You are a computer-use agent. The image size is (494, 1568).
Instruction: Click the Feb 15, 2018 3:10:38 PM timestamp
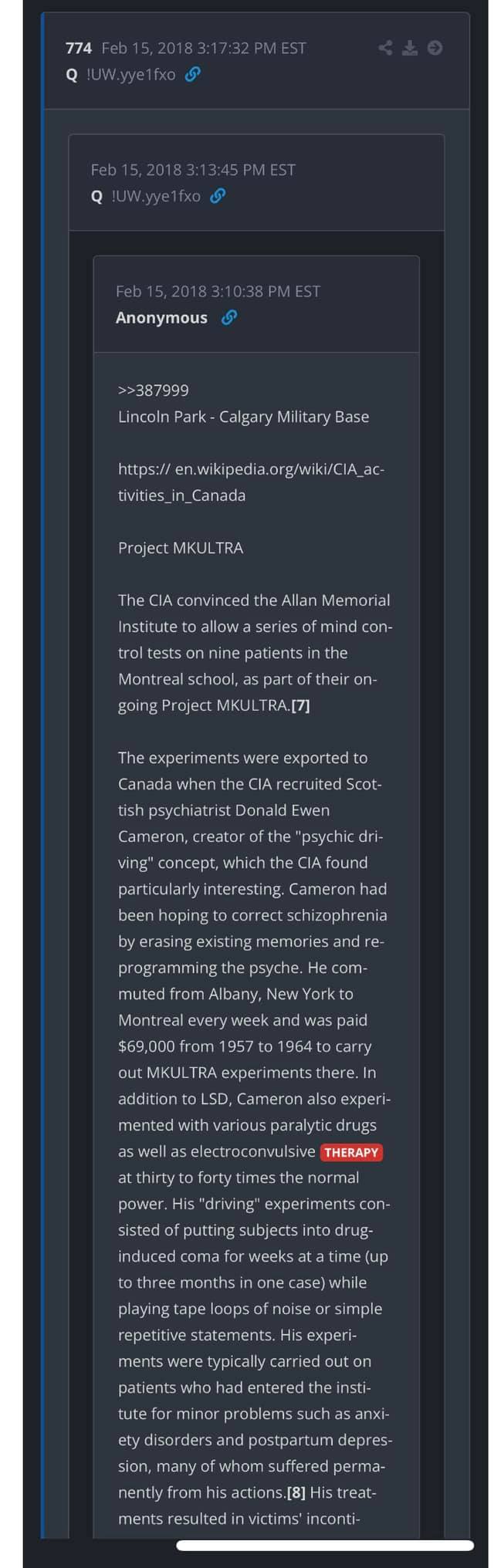[218, 291]
